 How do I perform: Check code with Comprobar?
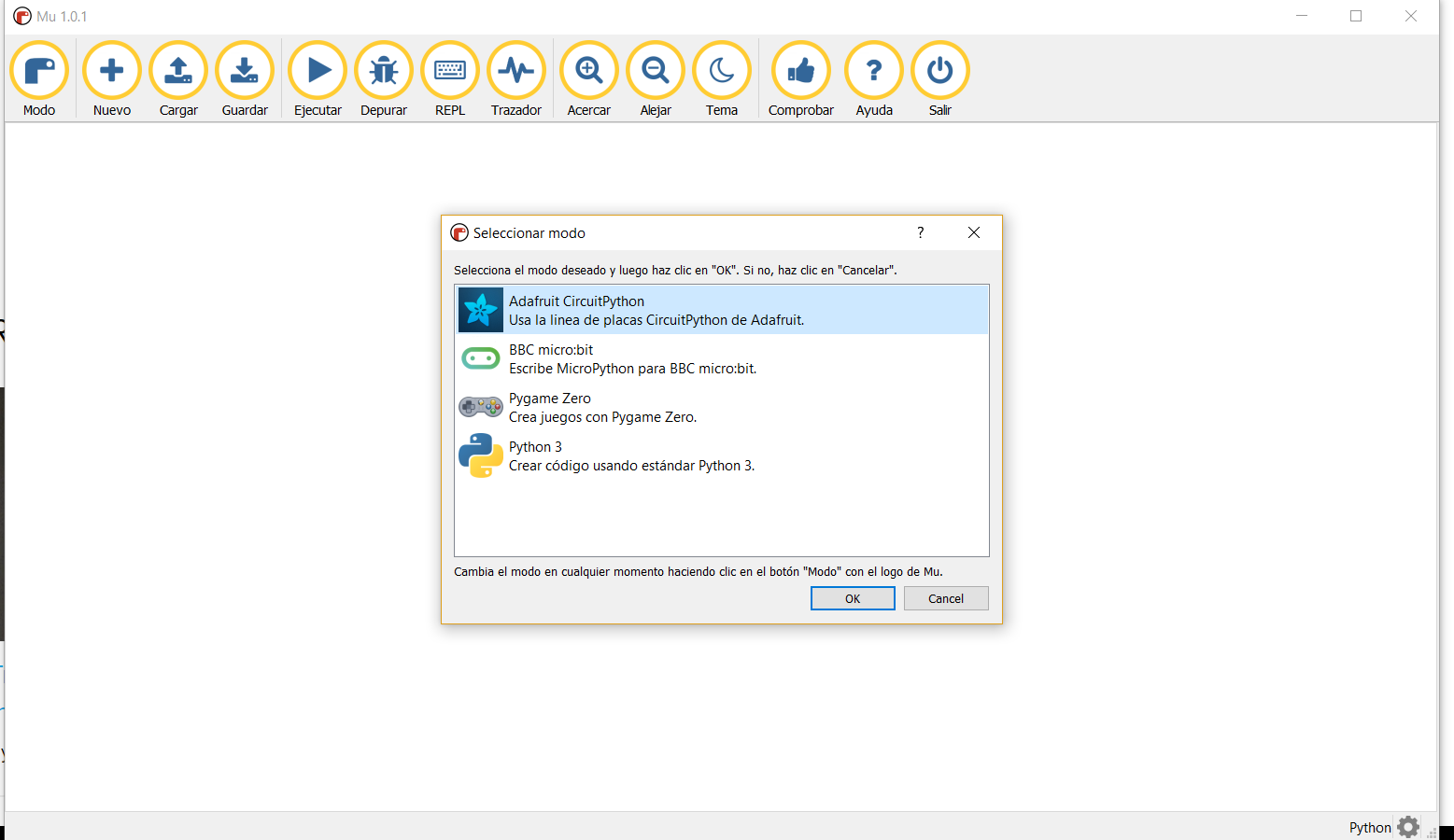(x=801, y=79)
